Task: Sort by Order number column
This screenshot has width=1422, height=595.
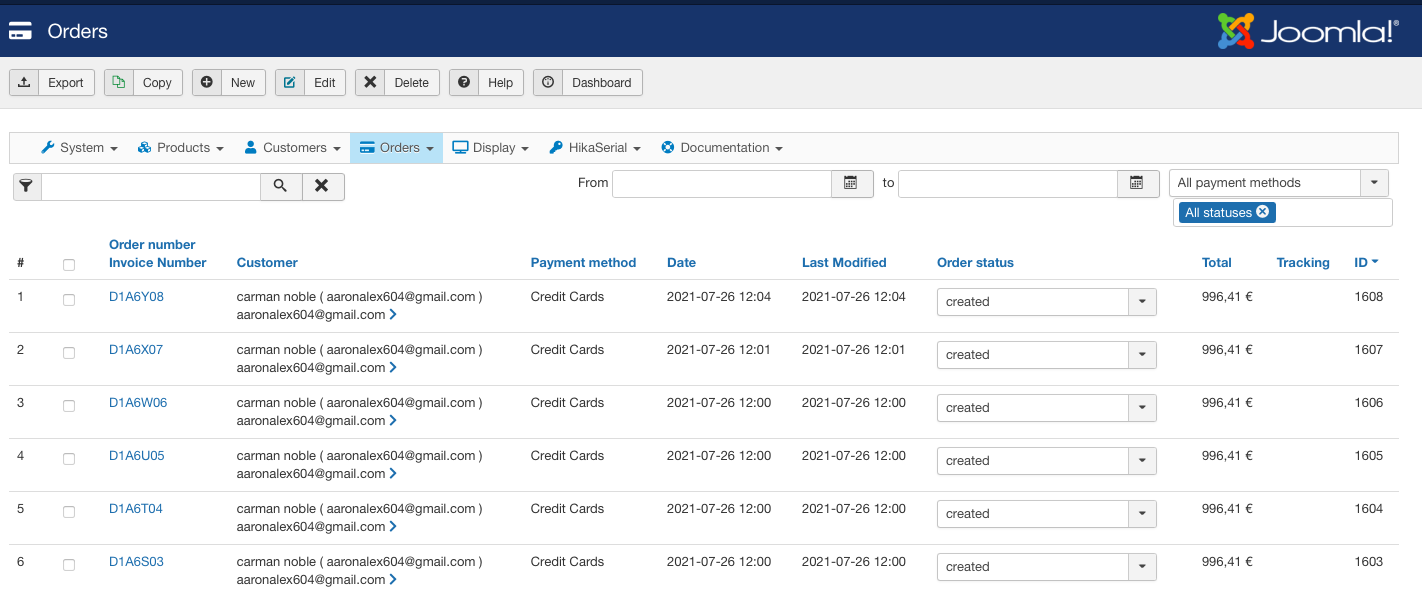Action: [152, 244]
